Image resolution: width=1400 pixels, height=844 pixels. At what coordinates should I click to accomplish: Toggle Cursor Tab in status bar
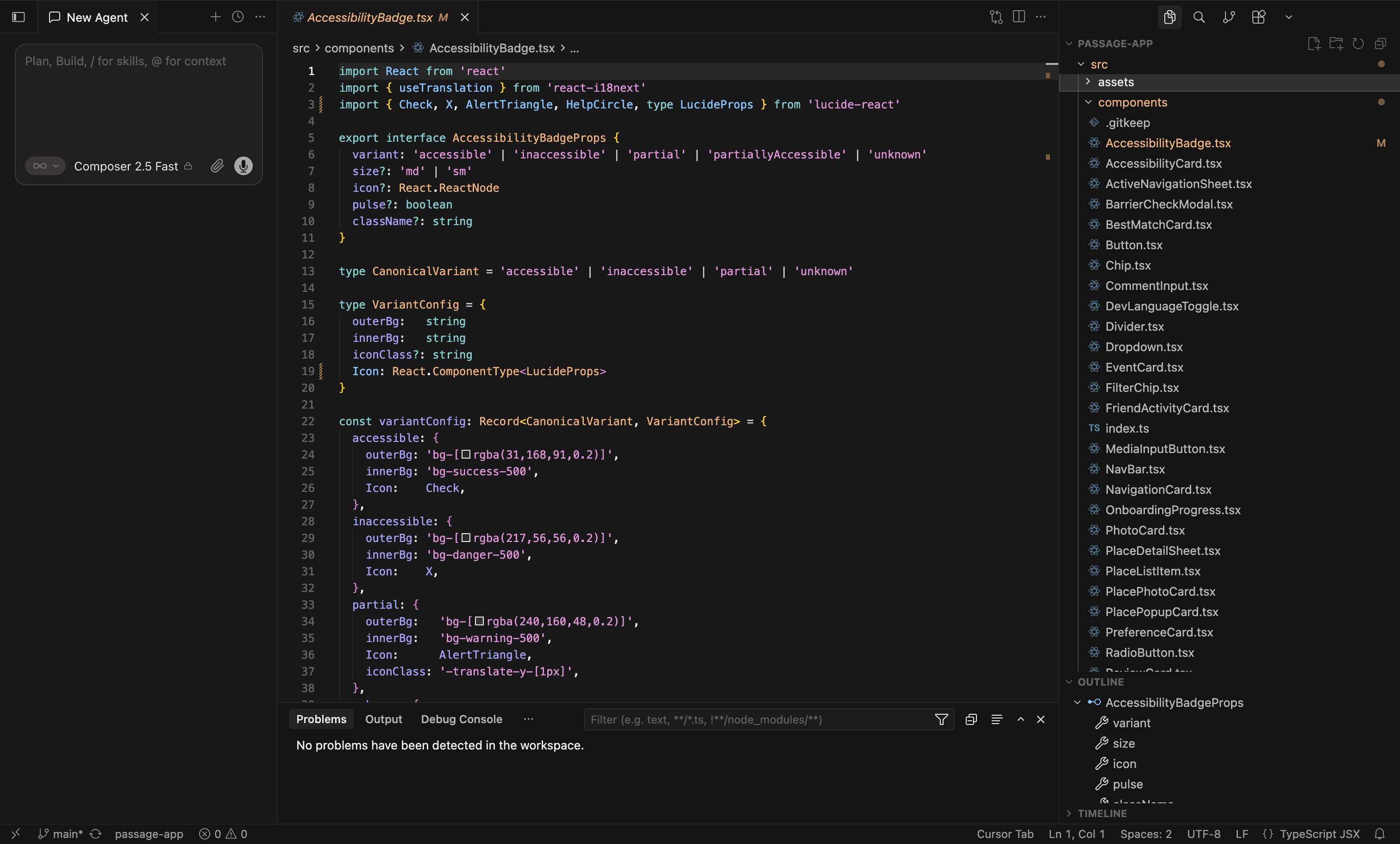click(x=1005, y=834)
